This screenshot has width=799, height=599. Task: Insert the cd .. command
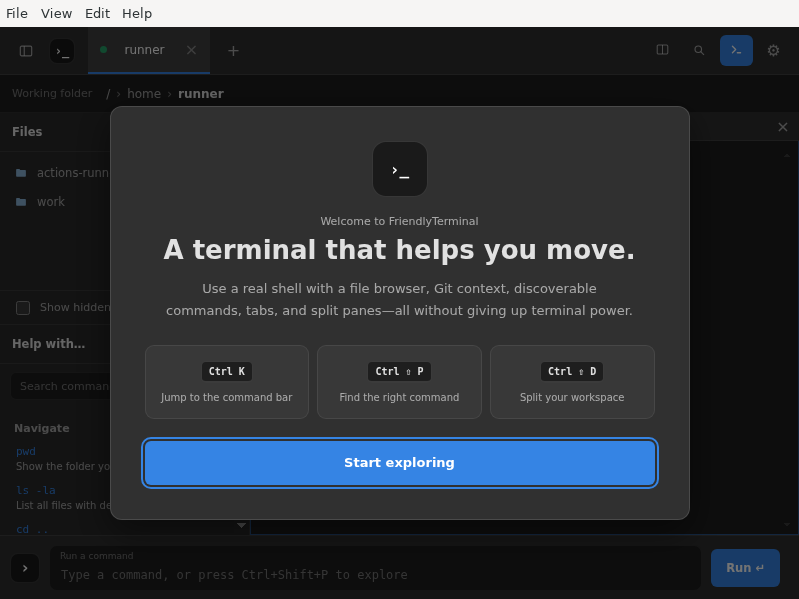(32, 529)
